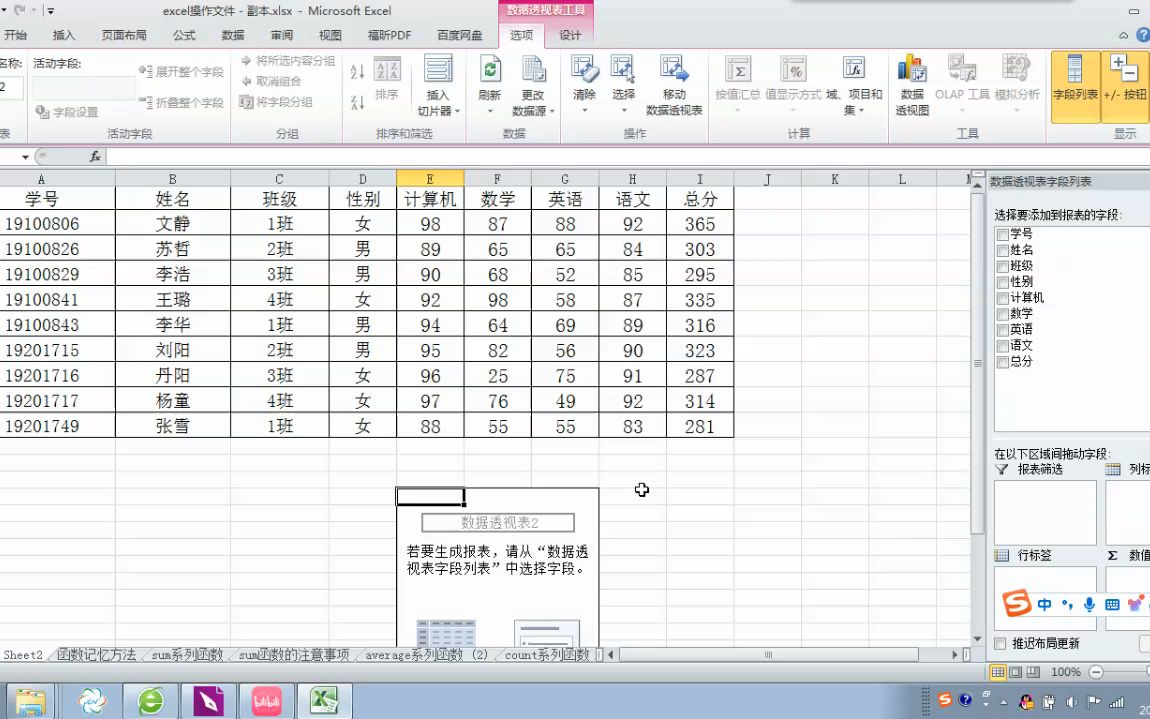Click 字段设置 button

pyautogui.click(x=67, y=112)
